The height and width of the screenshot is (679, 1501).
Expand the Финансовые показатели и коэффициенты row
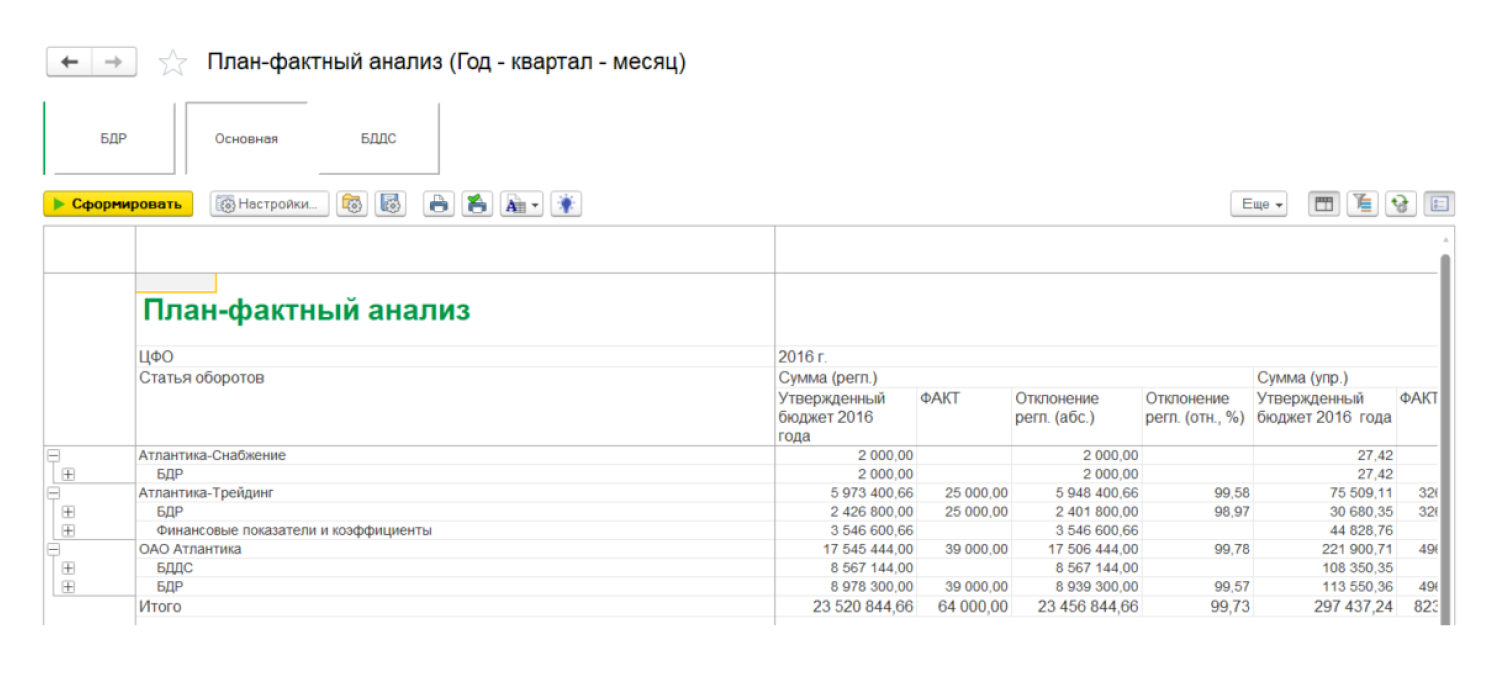click(x=68, y=530)
